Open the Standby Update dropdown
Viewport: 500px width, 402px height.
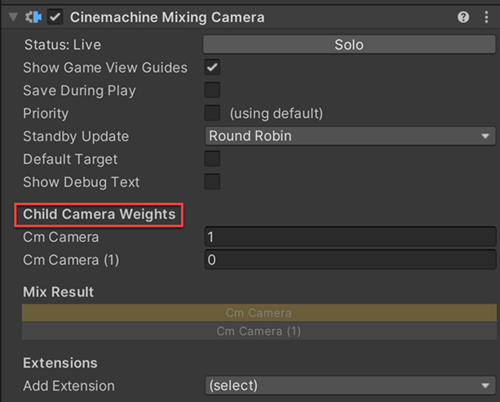pyautogui.click(x=350, y=136)
